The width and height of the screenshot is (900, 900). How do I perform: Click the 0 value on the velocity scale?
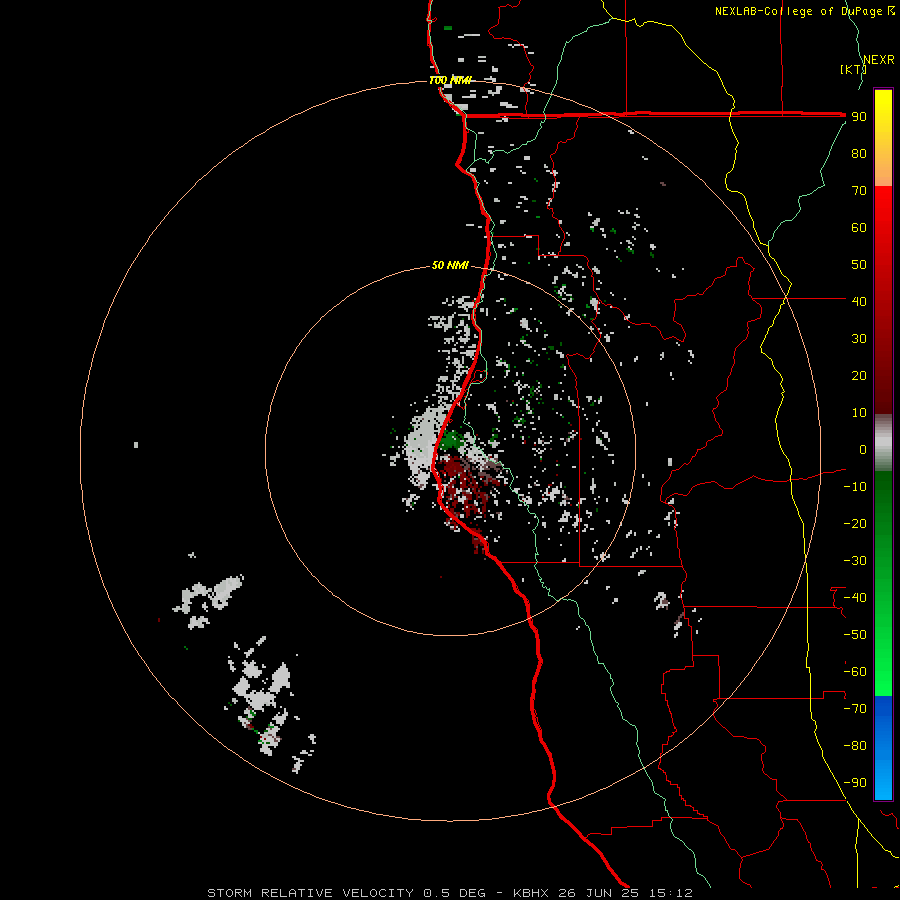click(x=863, y=449)
